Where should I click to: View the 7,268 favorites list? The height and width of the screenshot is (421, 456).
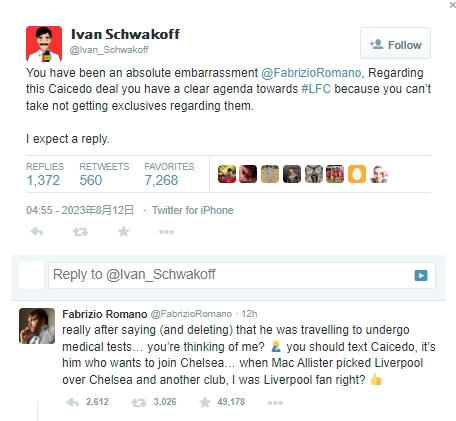(x=161, y=180)
